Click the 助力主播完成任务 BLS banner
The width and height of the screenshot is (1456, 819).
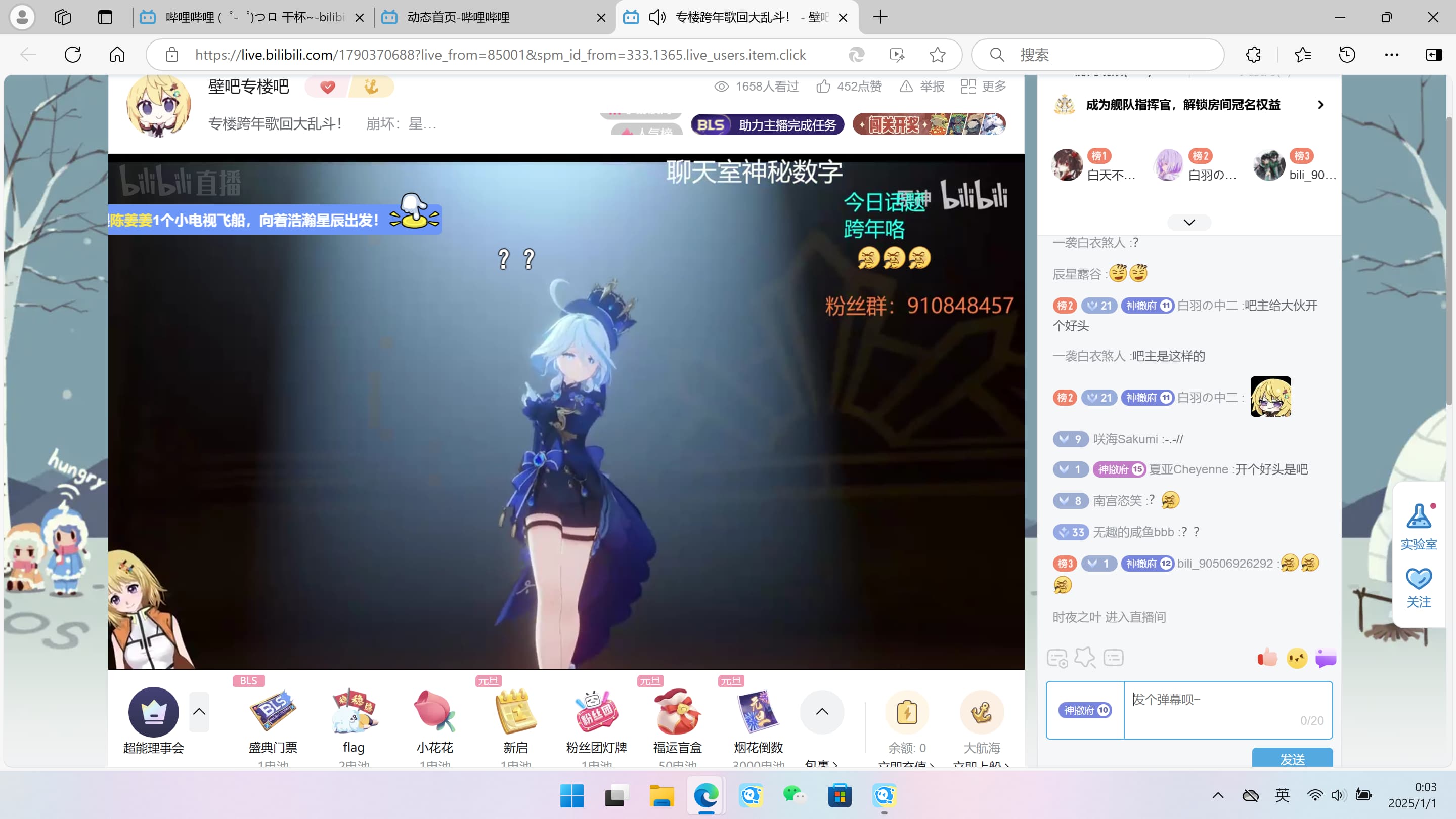point(768,125)
